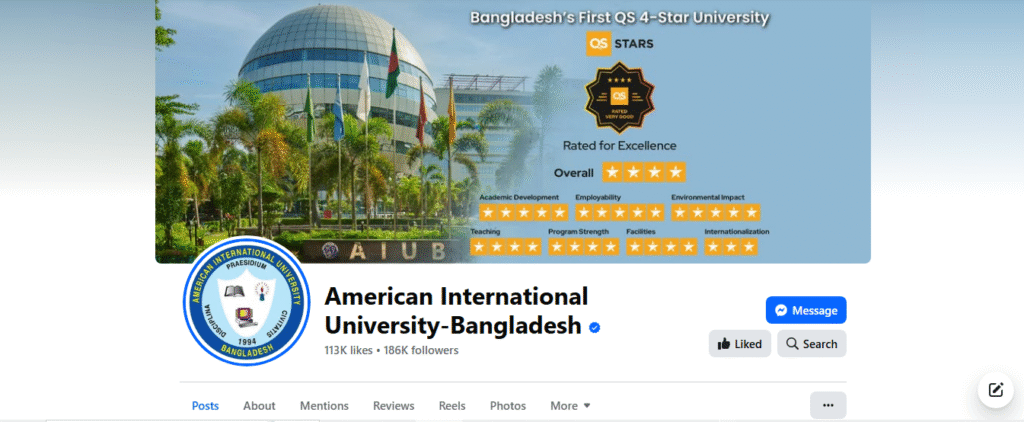Click the floating compose edit icon
Image resolution: width=1024 pixels, height=422 pixels.
995,390
